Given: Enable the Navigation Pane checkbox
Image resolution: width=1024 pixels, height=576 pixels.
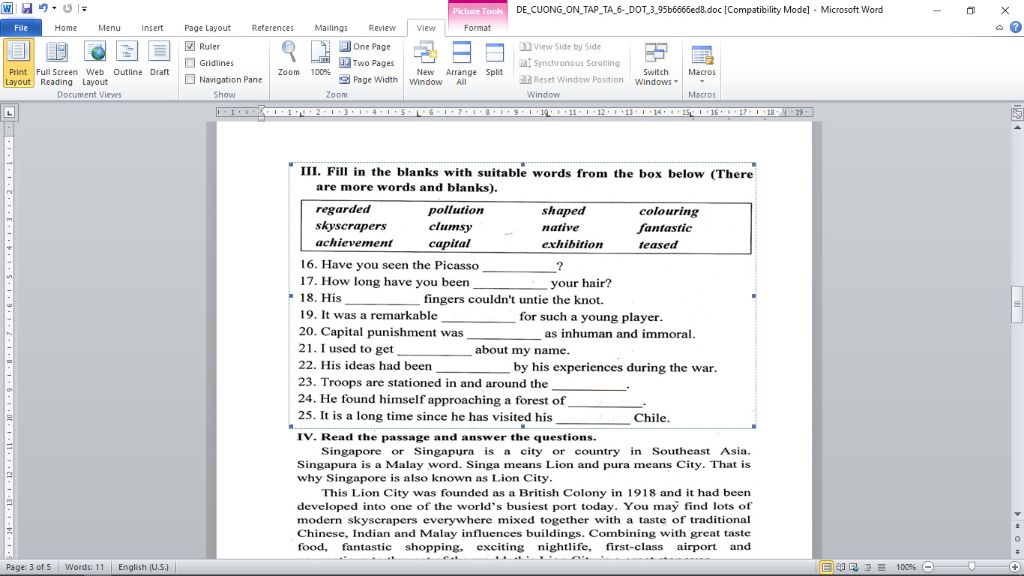Looking at the screenshot, I should click(190, 80).
